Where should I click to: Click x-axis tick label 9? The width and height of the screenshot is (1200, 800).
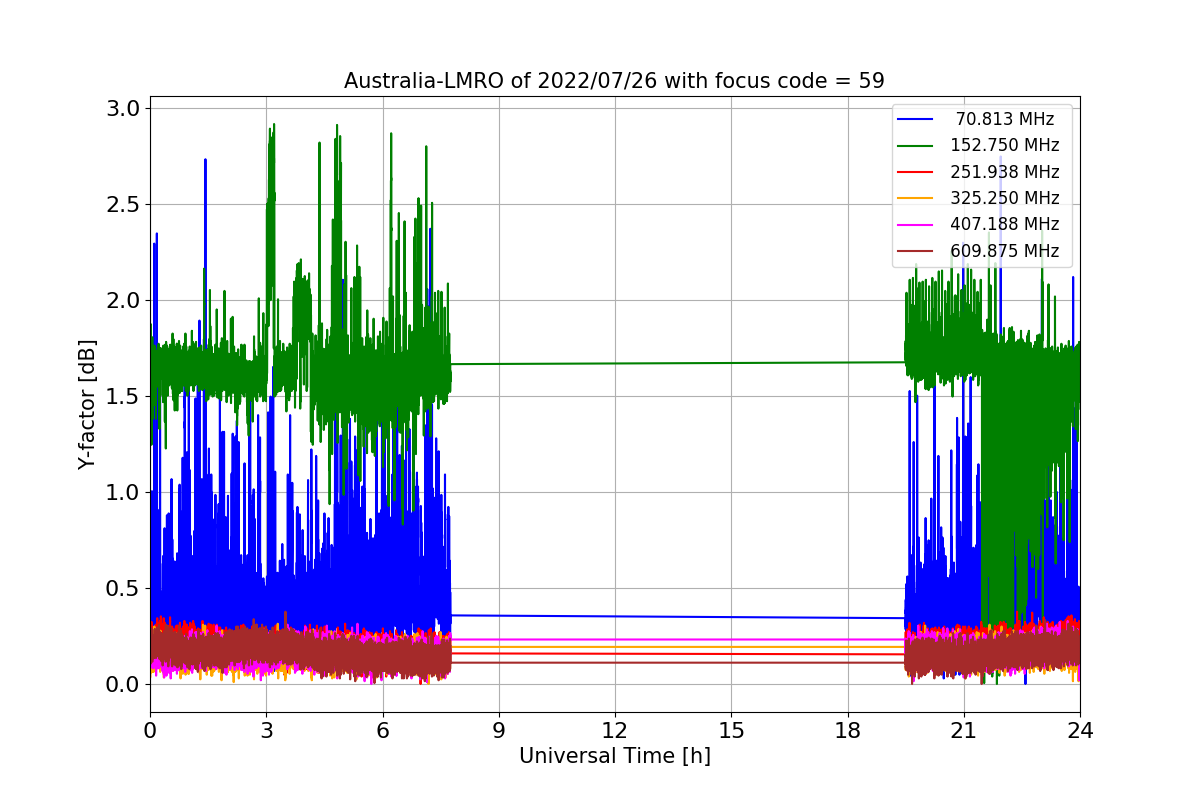(x=499, y=731)
